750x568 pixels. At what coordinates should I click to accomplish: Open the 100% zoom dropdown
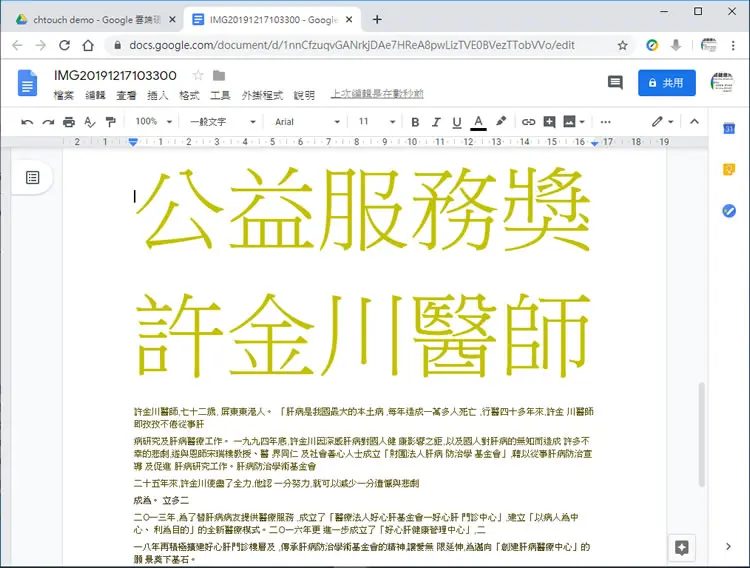153,122
